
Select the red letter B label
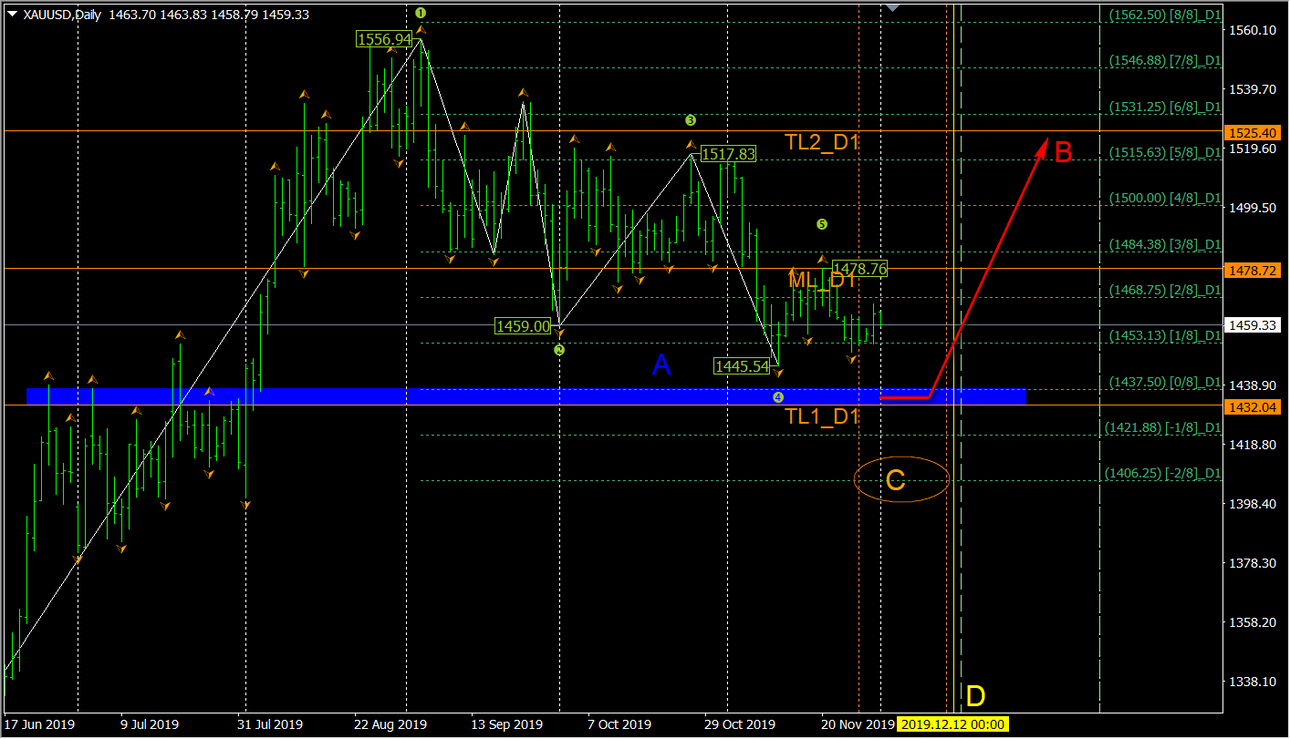coord(1064,153)
